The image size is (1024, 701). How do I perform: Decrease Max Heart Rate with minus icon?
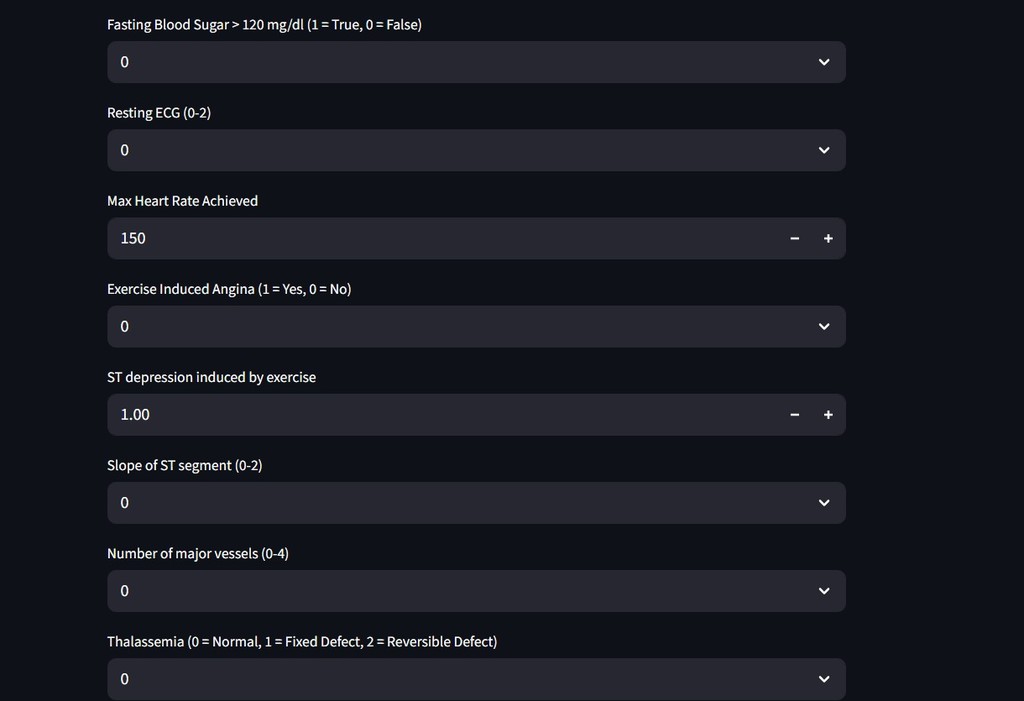pos(795,238)
